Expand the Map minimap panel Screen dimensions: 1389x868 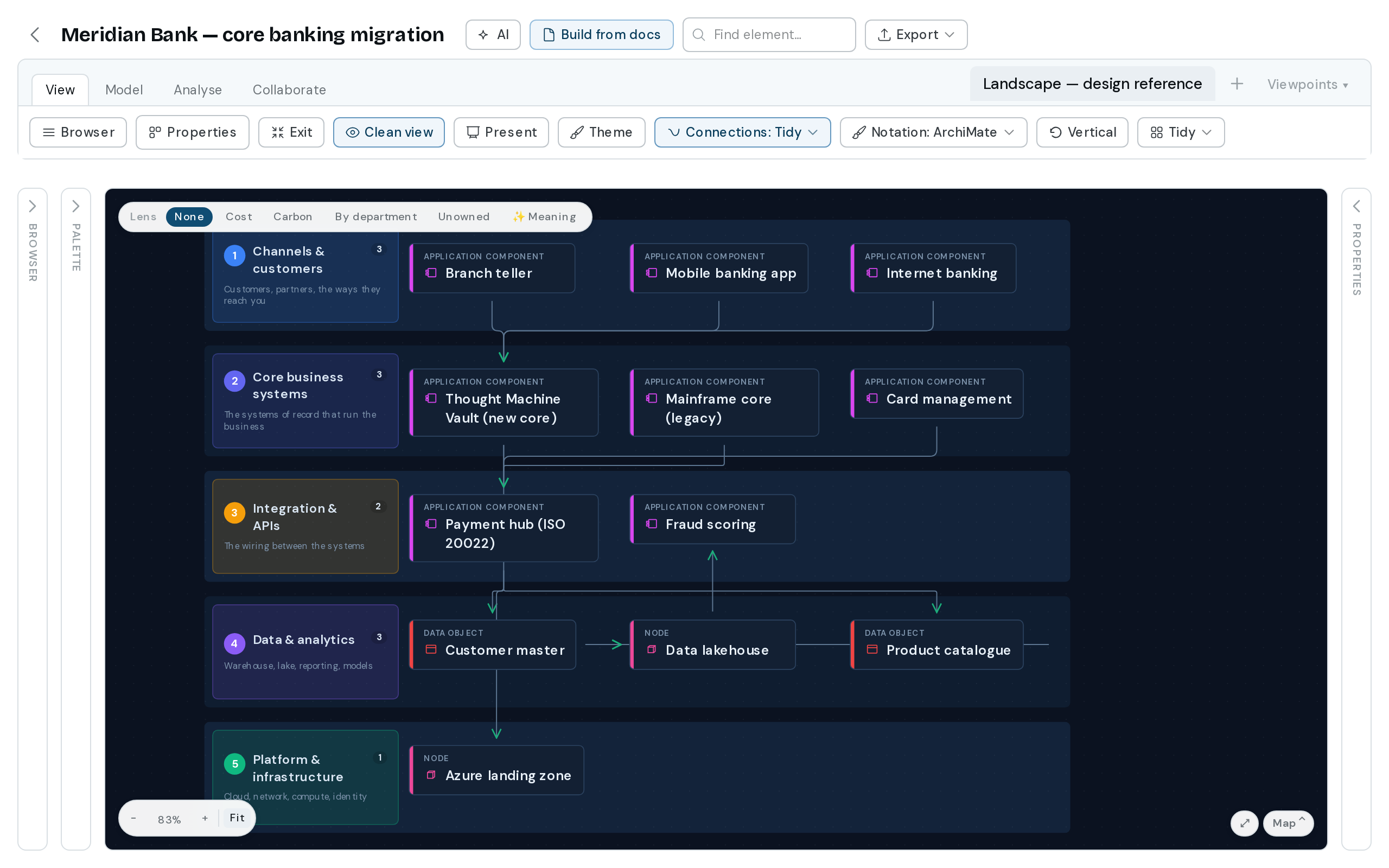[x=1288, y=823]
